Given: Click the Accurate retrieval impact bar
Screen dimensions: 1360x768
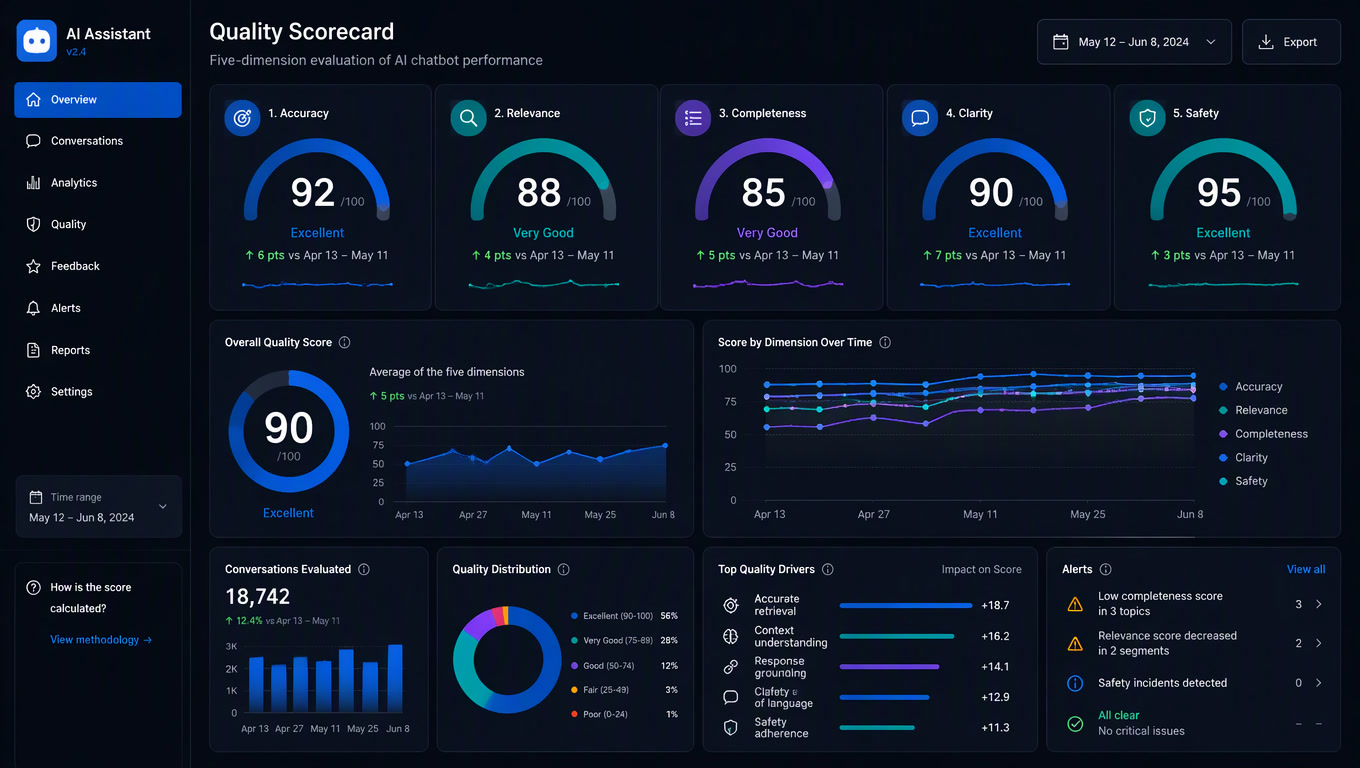Looking at the screenshot, I should click(906, 606).
